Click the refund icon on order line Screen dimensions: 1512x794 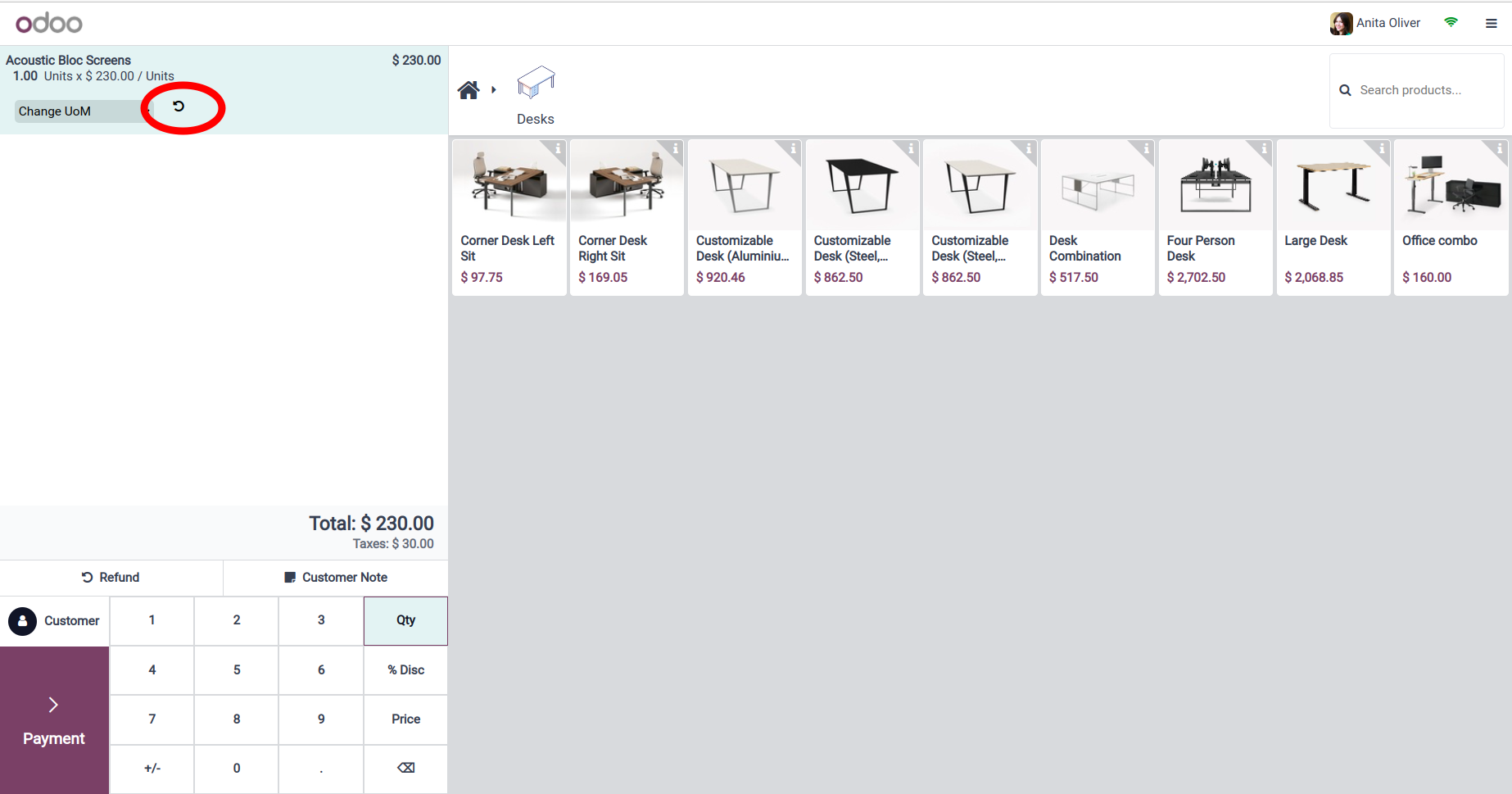coord(179,107)
